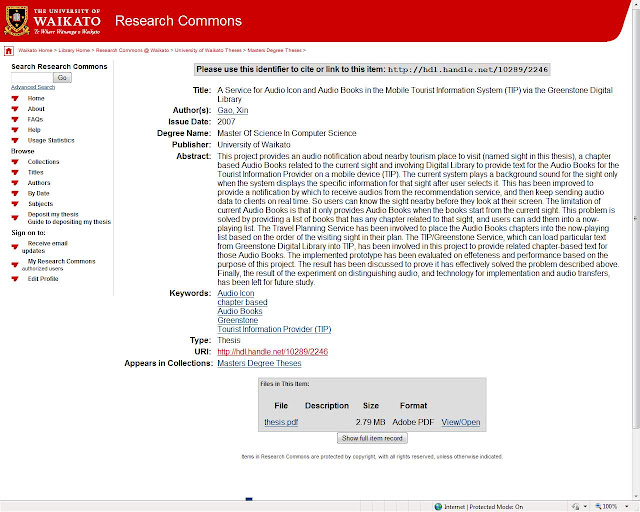Click the Greenstone keyword link
Image resolution: width=640 pixels, height=512 pixels.
[238, 321]
